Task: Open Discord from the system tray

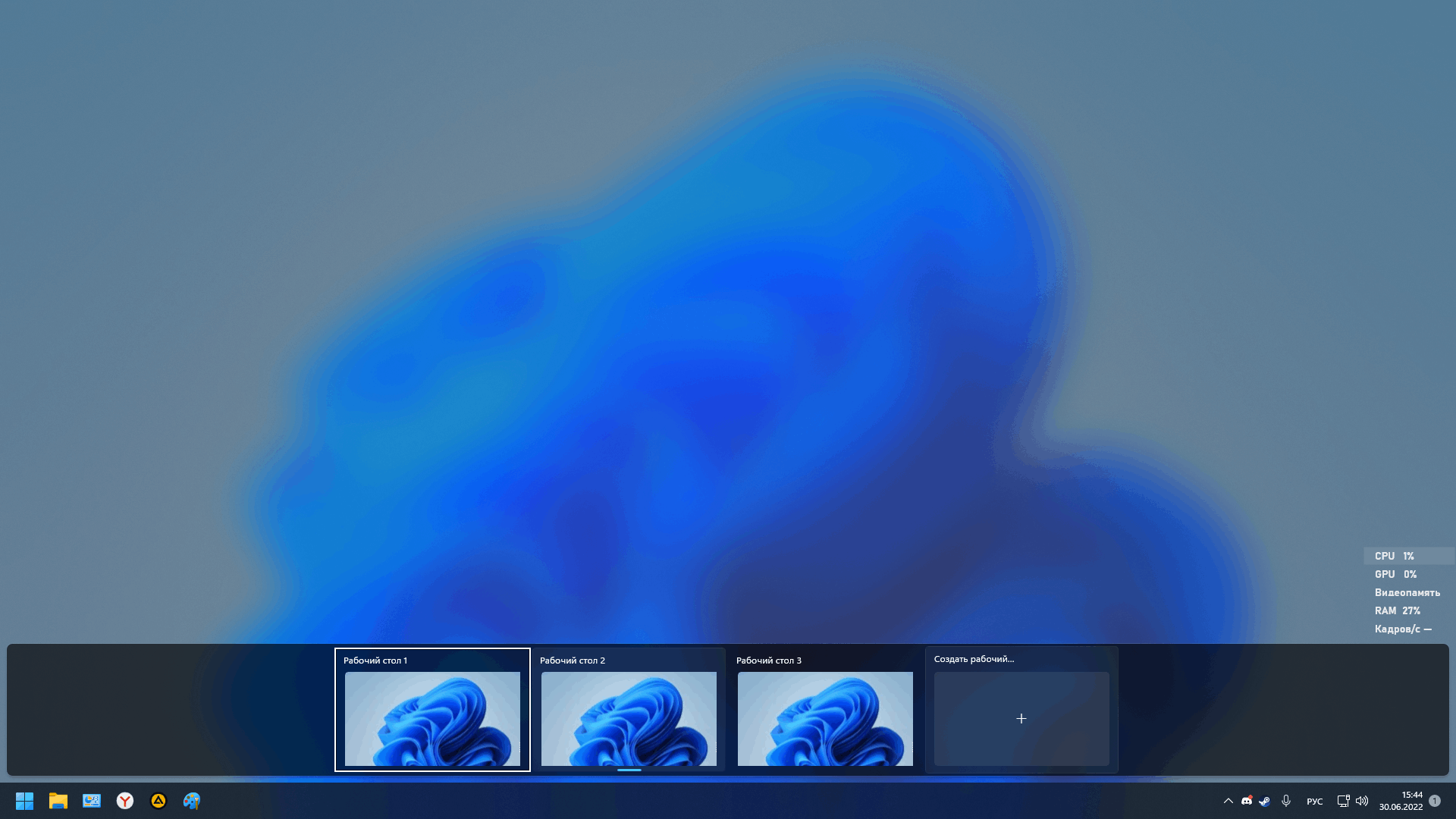Action: pos(1247,801)
